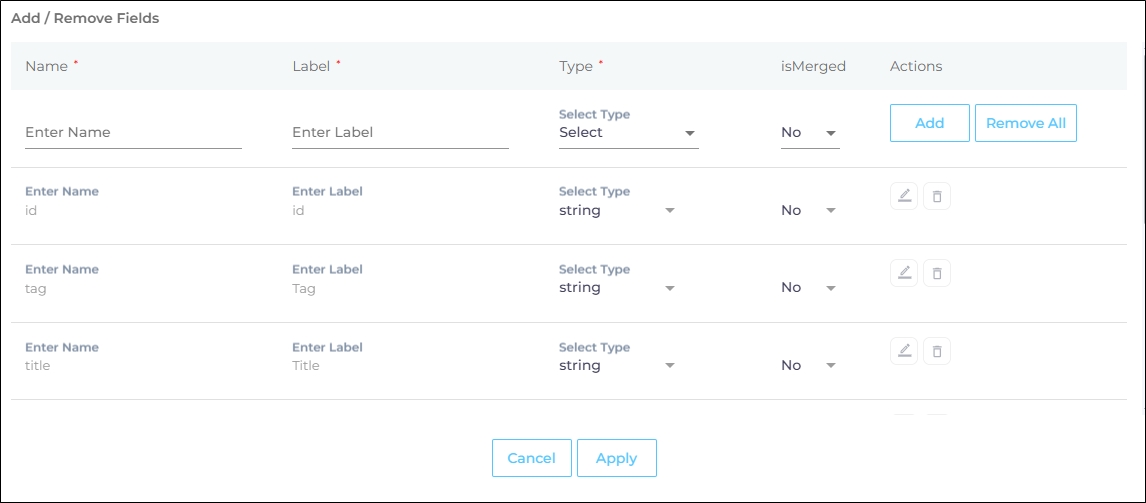Click the edit pencil icon for id row
Screen dimensions: 1146x503
click(x=904, y=196)
